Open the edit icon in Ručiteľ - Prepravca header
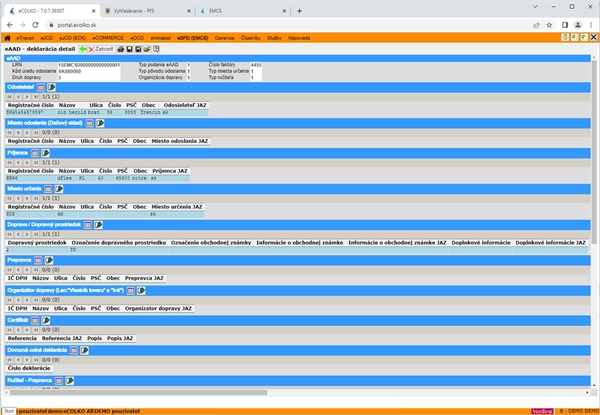Viewport: 600px width, 415px height. pyautogui.click(x=70, y=381)
